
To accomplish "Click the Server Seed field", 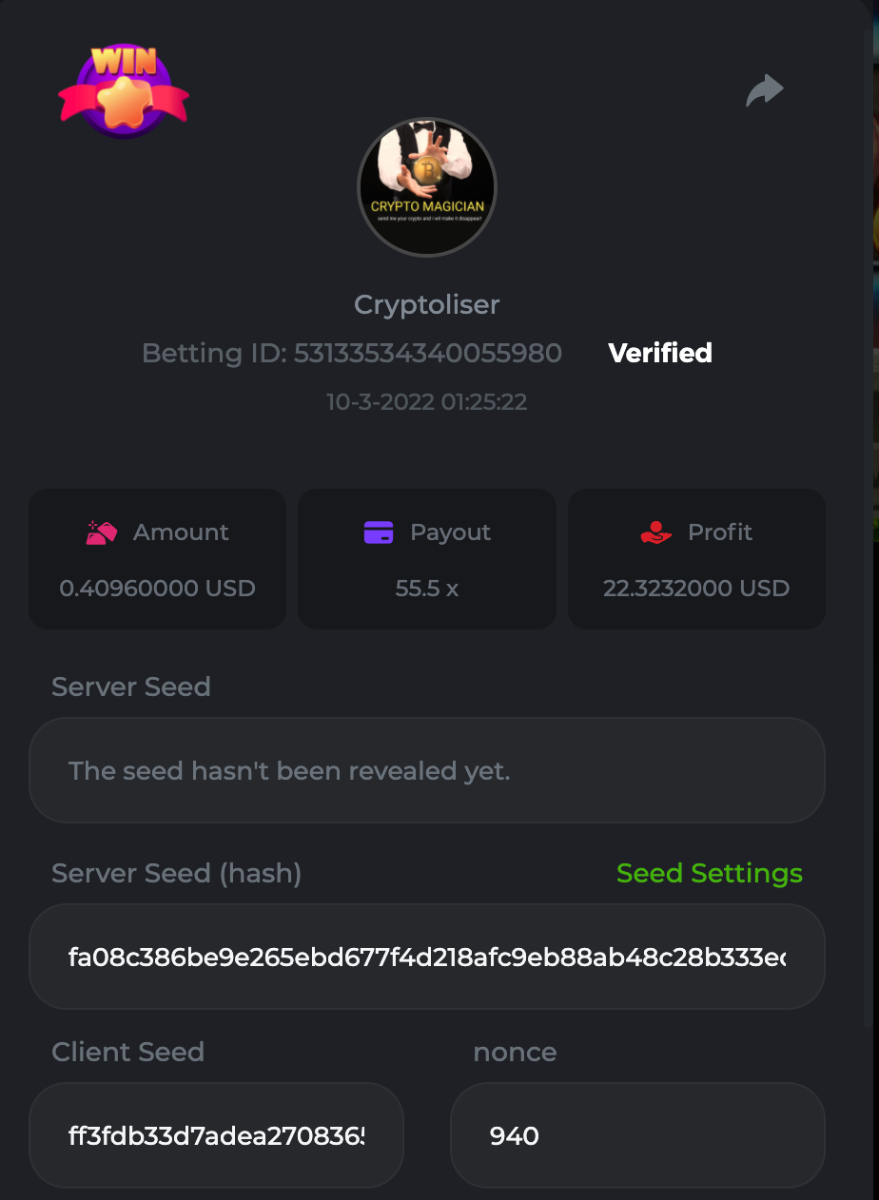I will click(427, 770).
